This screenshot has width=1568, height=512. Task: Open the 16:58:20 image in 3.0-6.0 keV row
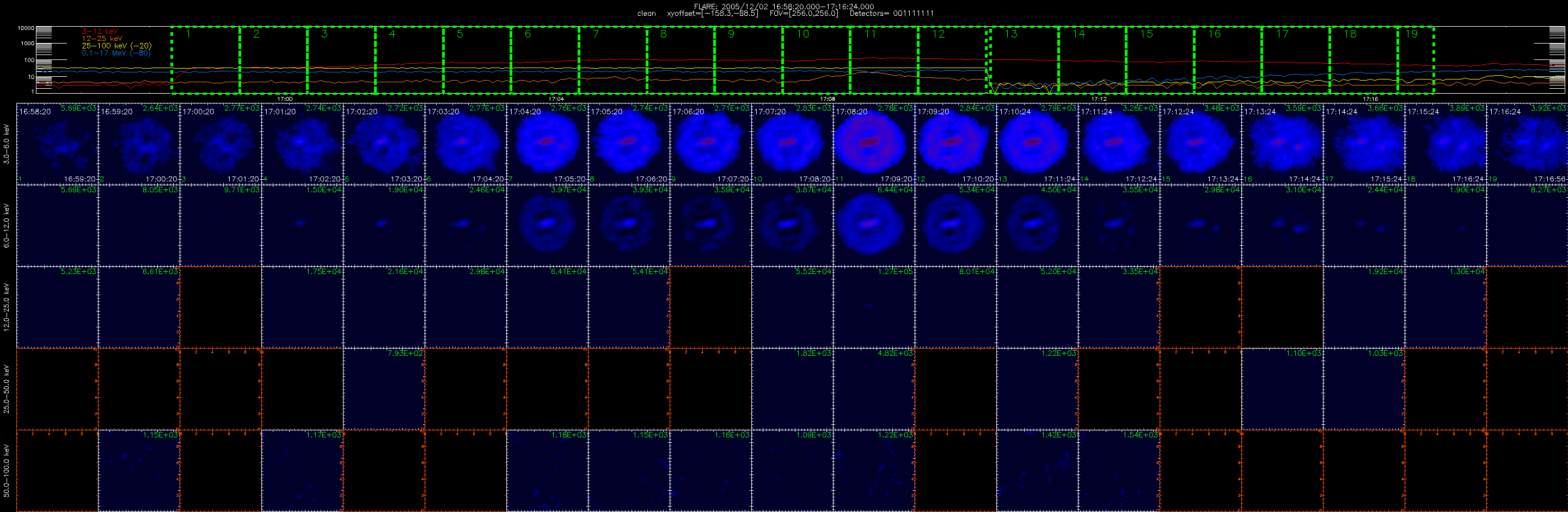pos(57,144)
